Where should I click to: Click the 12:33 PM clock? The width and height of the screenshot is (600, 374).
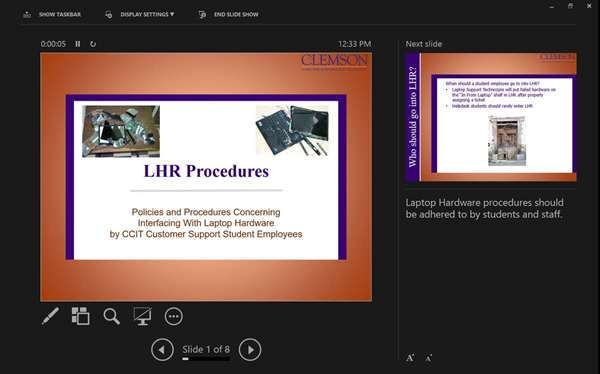pos(354,44)
